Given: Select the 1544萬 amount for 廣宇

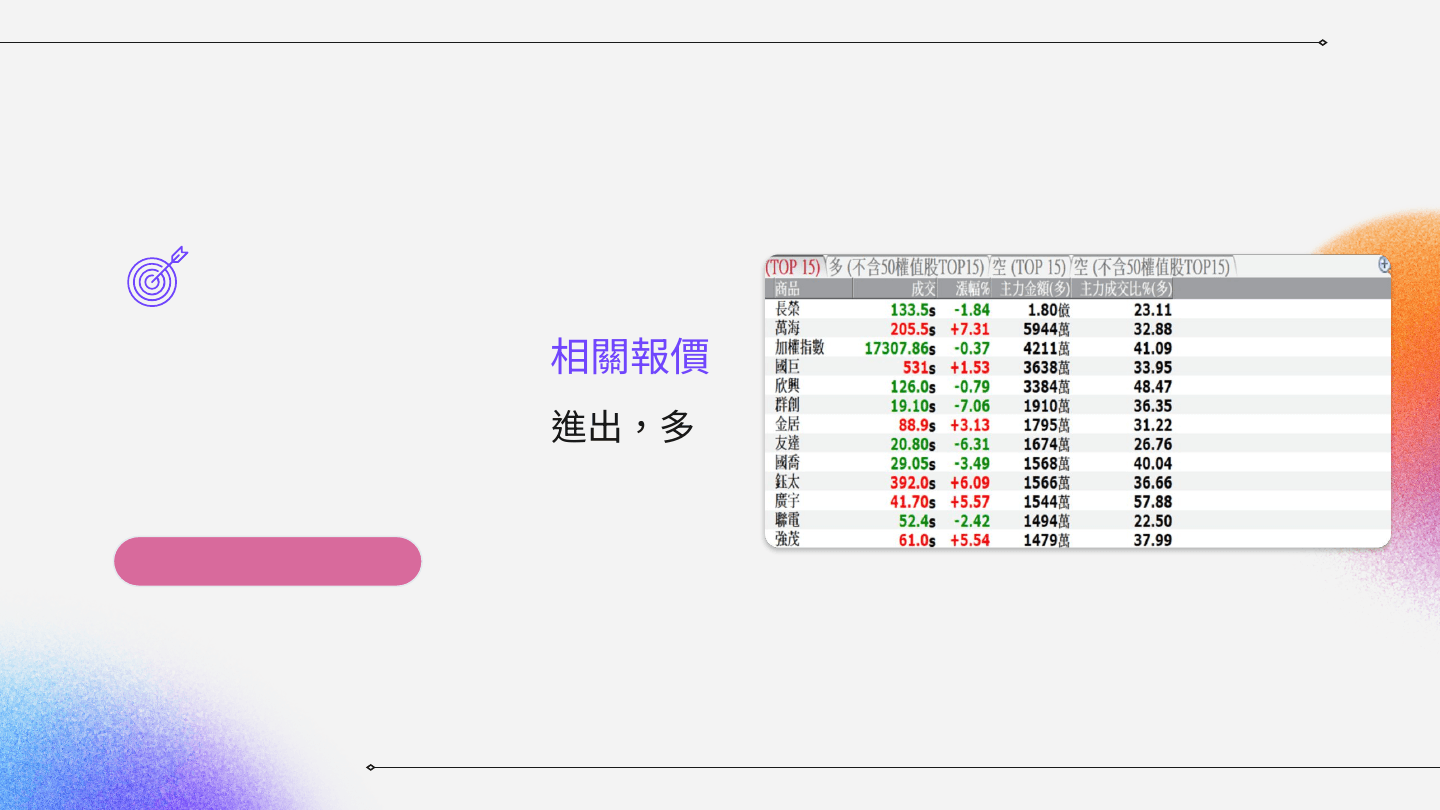Looking at the screenshot, I should pyautogui.click(x=1047, y=502).
